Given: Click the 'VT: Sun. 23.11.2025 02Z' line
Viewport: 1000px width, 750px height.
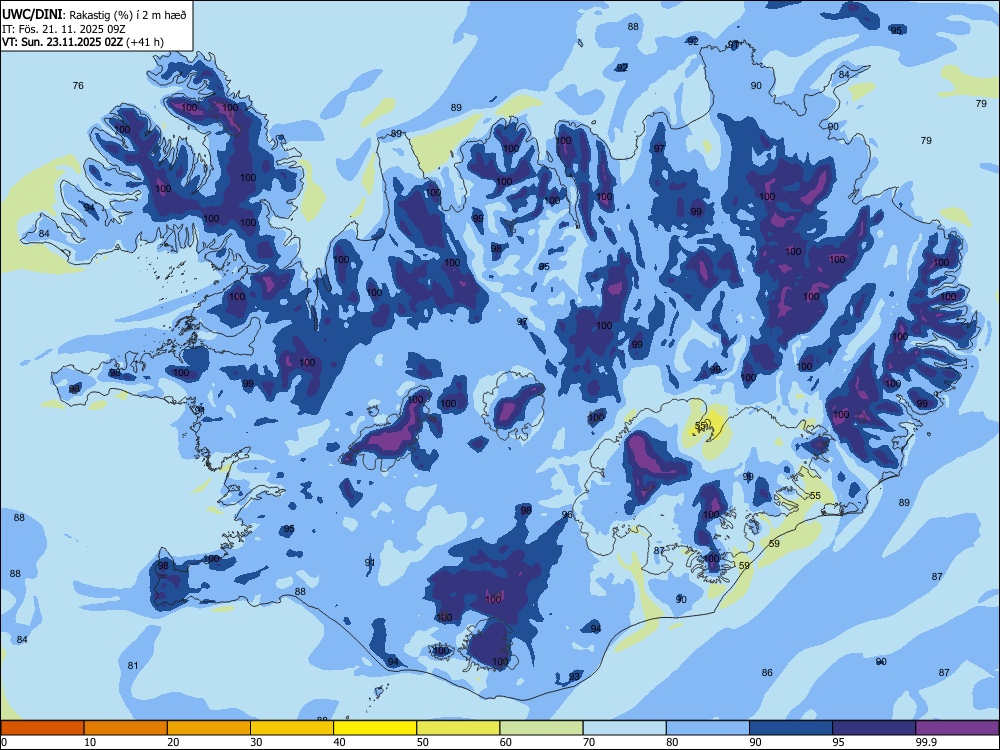Looking at the screenshot, I should (x=63, y=42).
